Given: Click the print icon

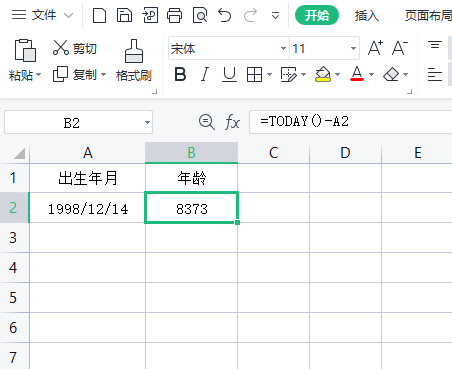Looking at the screenshot, I should pos(174,15).
